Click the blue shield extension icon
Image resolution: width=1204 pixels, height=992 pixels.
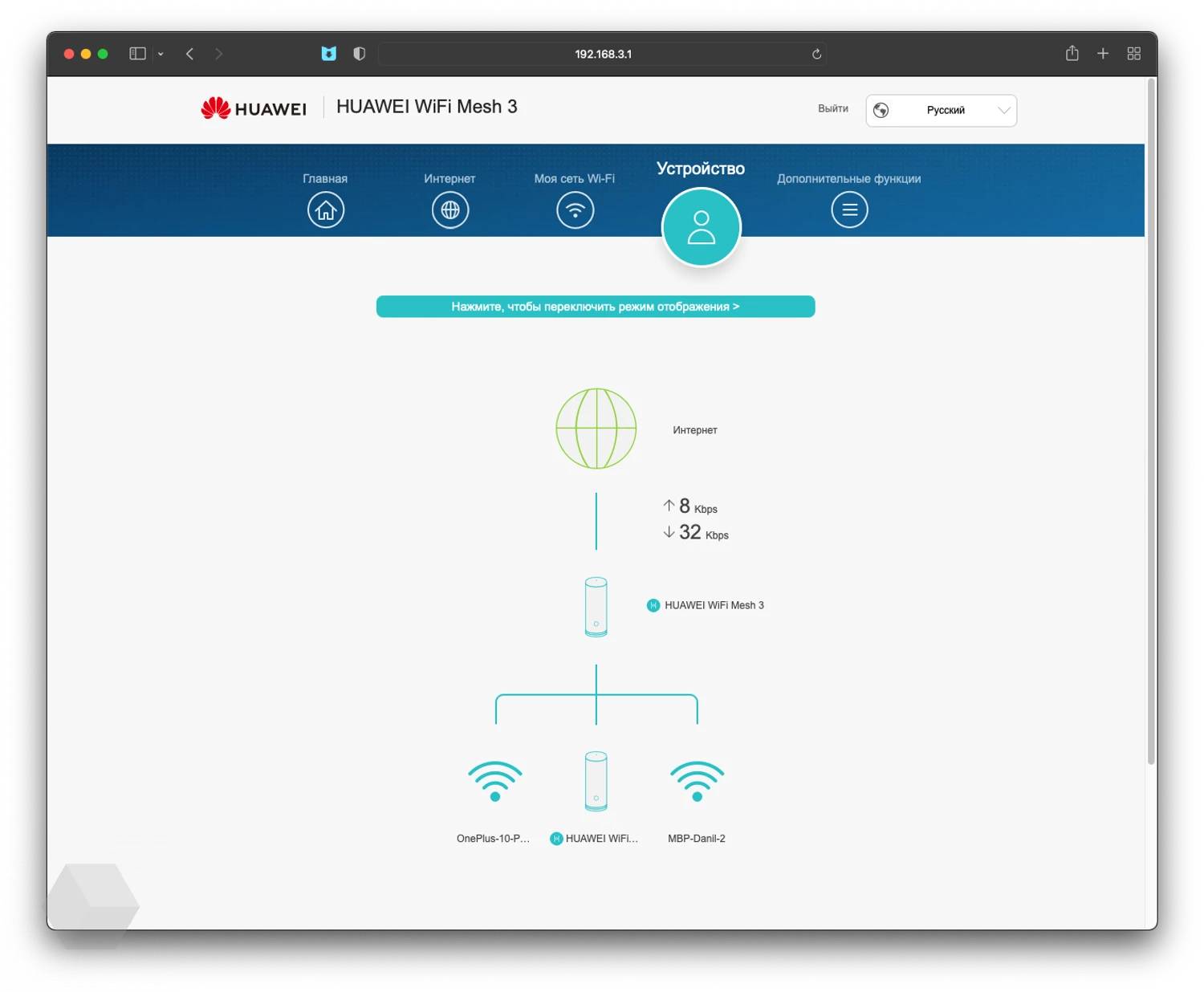tap(328, 54)
